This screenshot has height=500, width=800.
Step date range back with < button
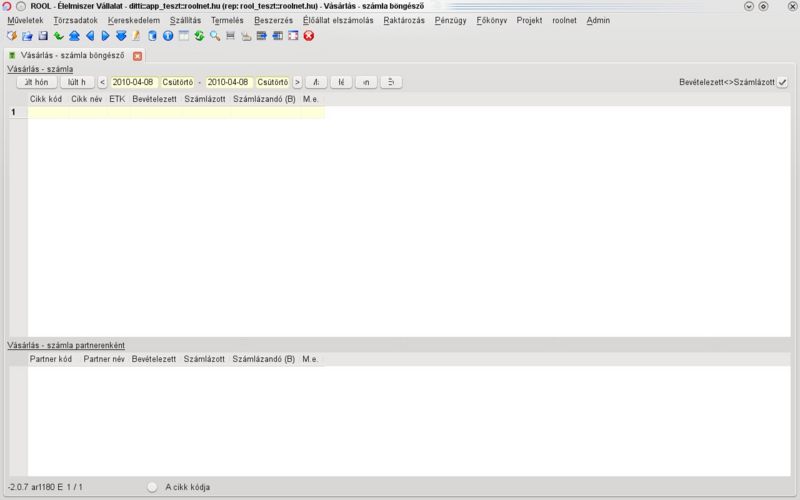[102, 82]
